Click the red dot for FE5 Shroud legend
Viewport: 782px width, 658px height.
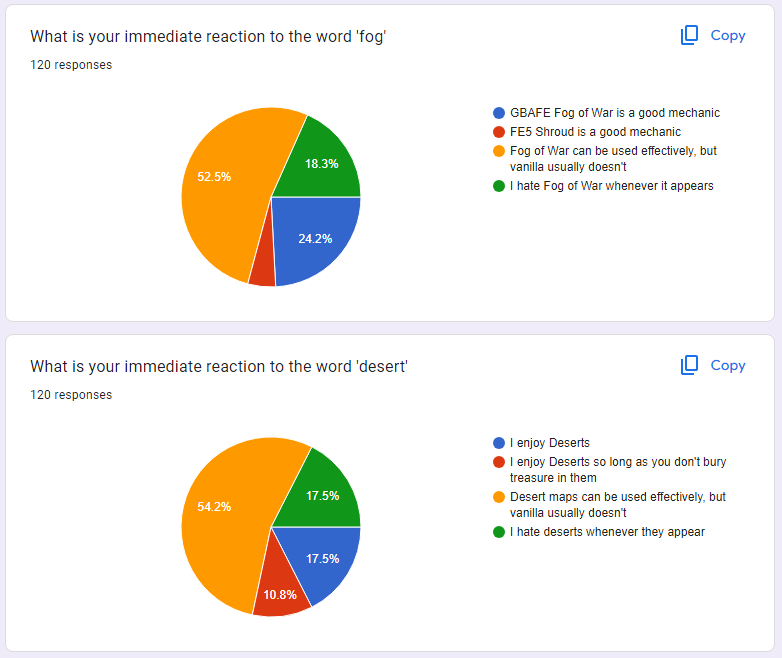[x=499, y=132]
